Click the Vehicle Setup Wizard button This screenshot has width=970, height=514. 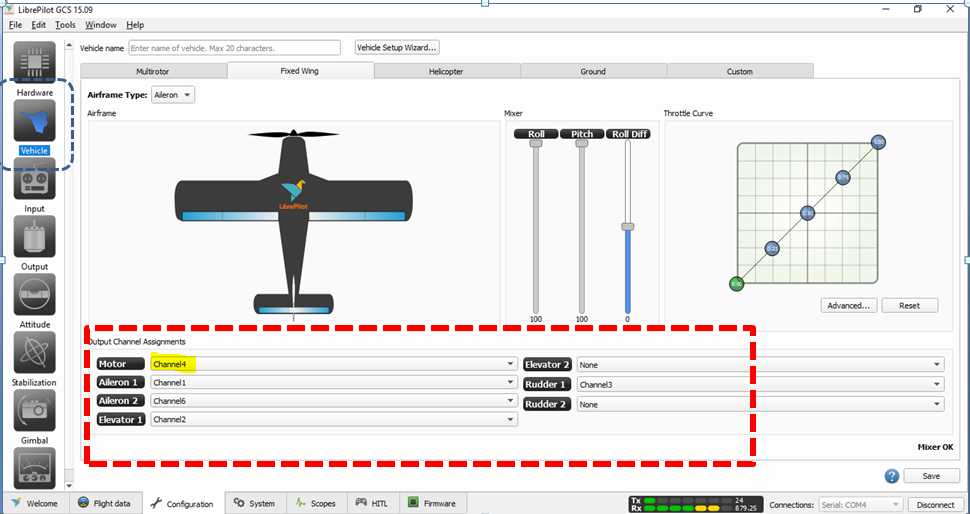click(x=397, y=47)
